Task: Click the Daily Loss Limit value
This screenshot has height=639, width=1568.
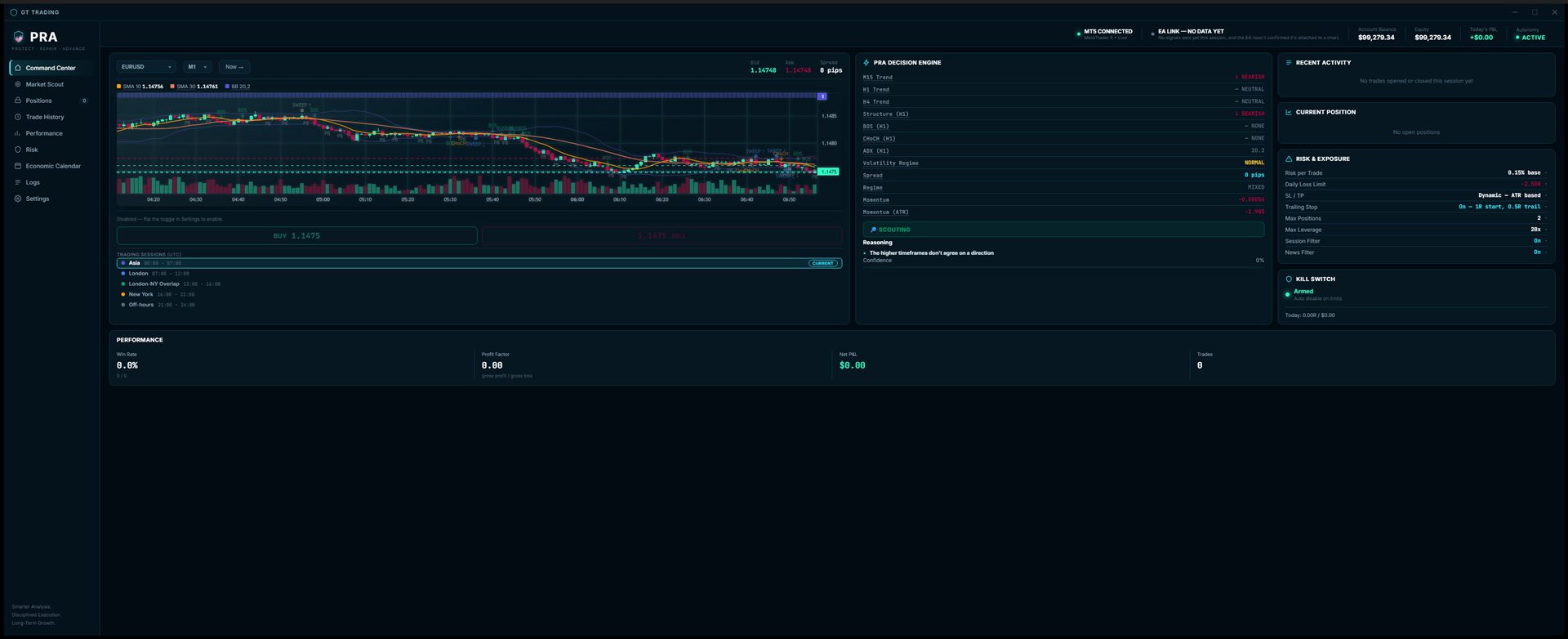Action: click(x=1530, y=185)
